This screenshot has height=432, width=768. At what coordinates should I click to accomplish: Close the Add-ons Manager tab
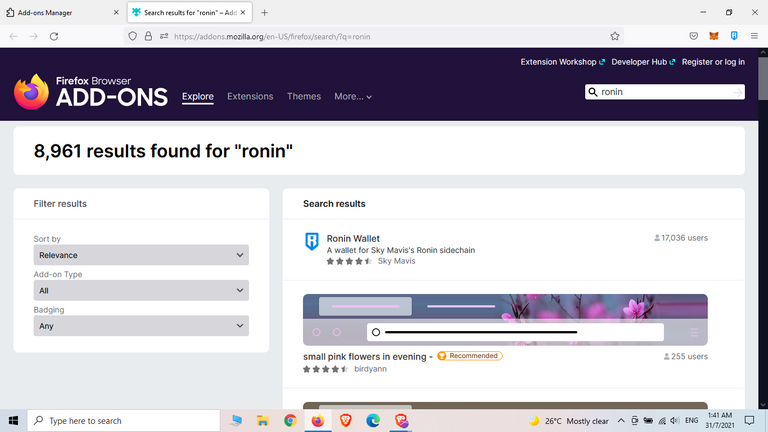click(x=116, y=13)
